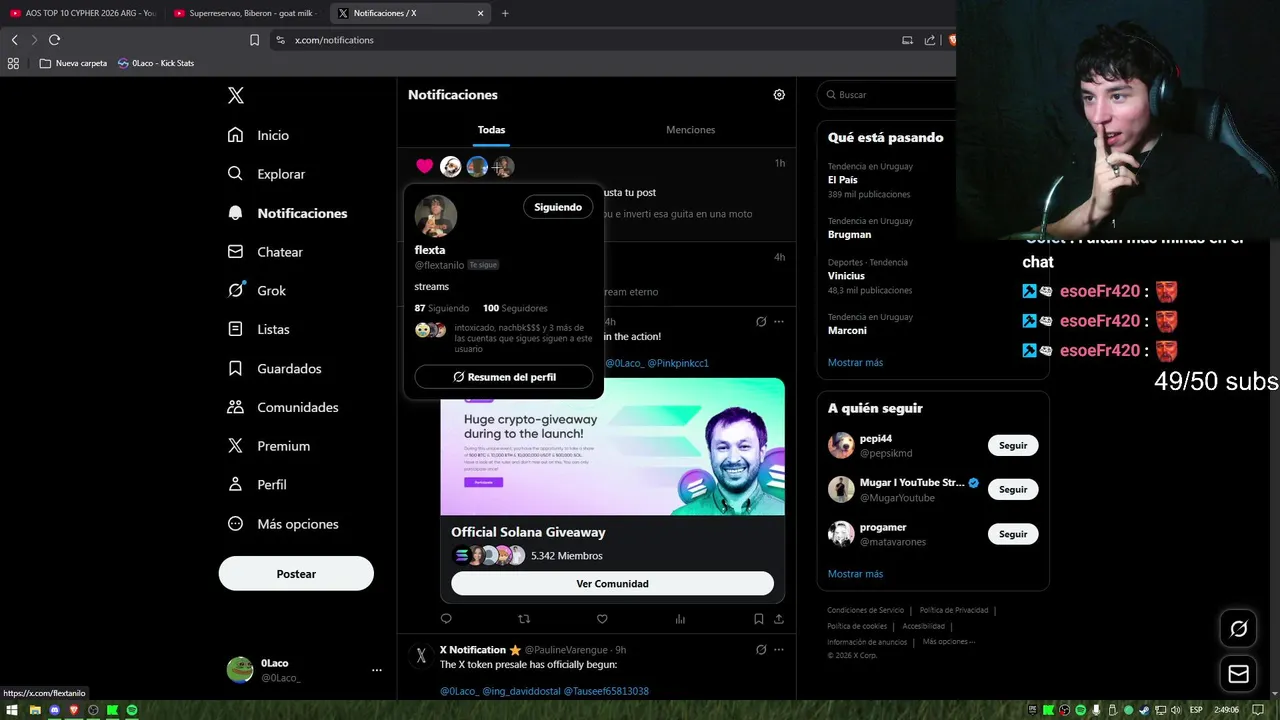The width and height of the screenshot is (1280, 720).
Task: Click Grok icon on Solana Giveaway post
Action: 761,322
